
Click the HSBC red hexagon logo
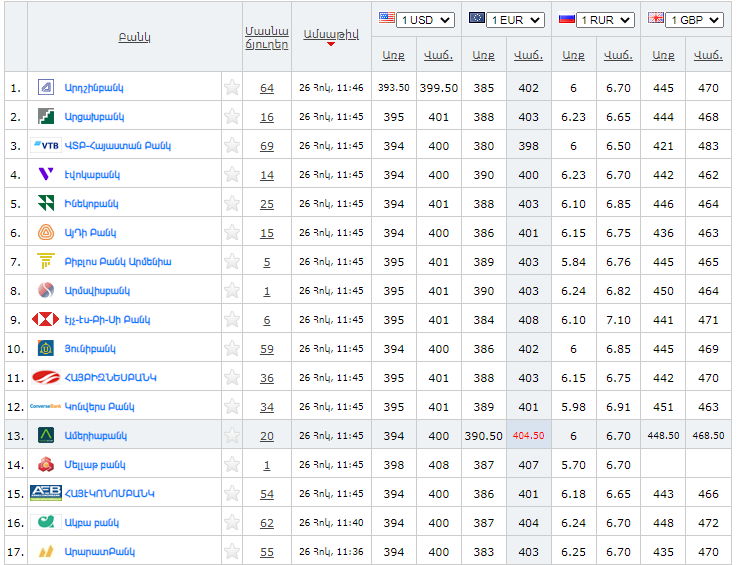(46, 320)
